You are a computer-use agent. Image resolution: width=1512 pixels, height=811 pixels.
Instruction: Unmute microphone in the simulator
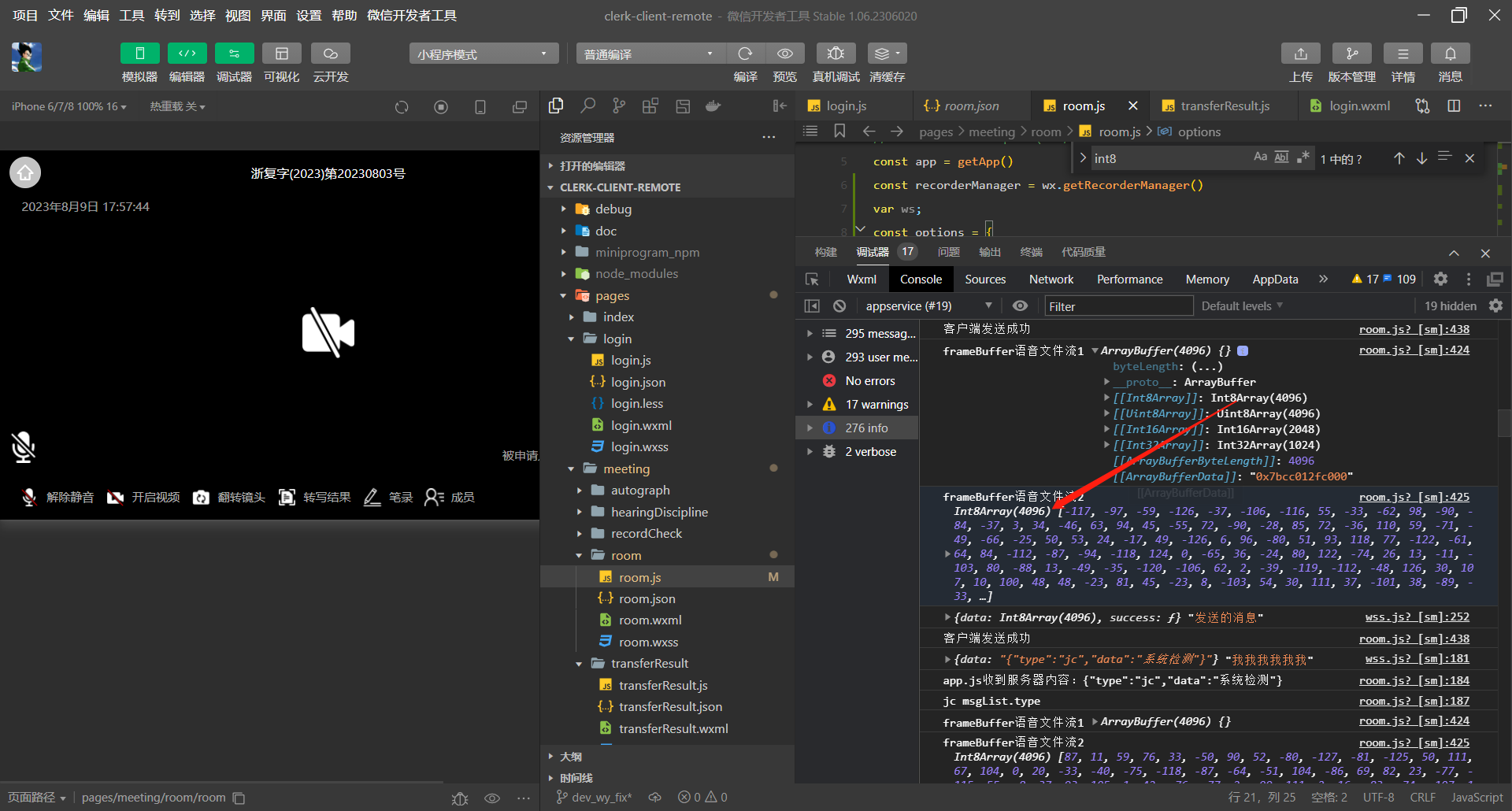57,497
